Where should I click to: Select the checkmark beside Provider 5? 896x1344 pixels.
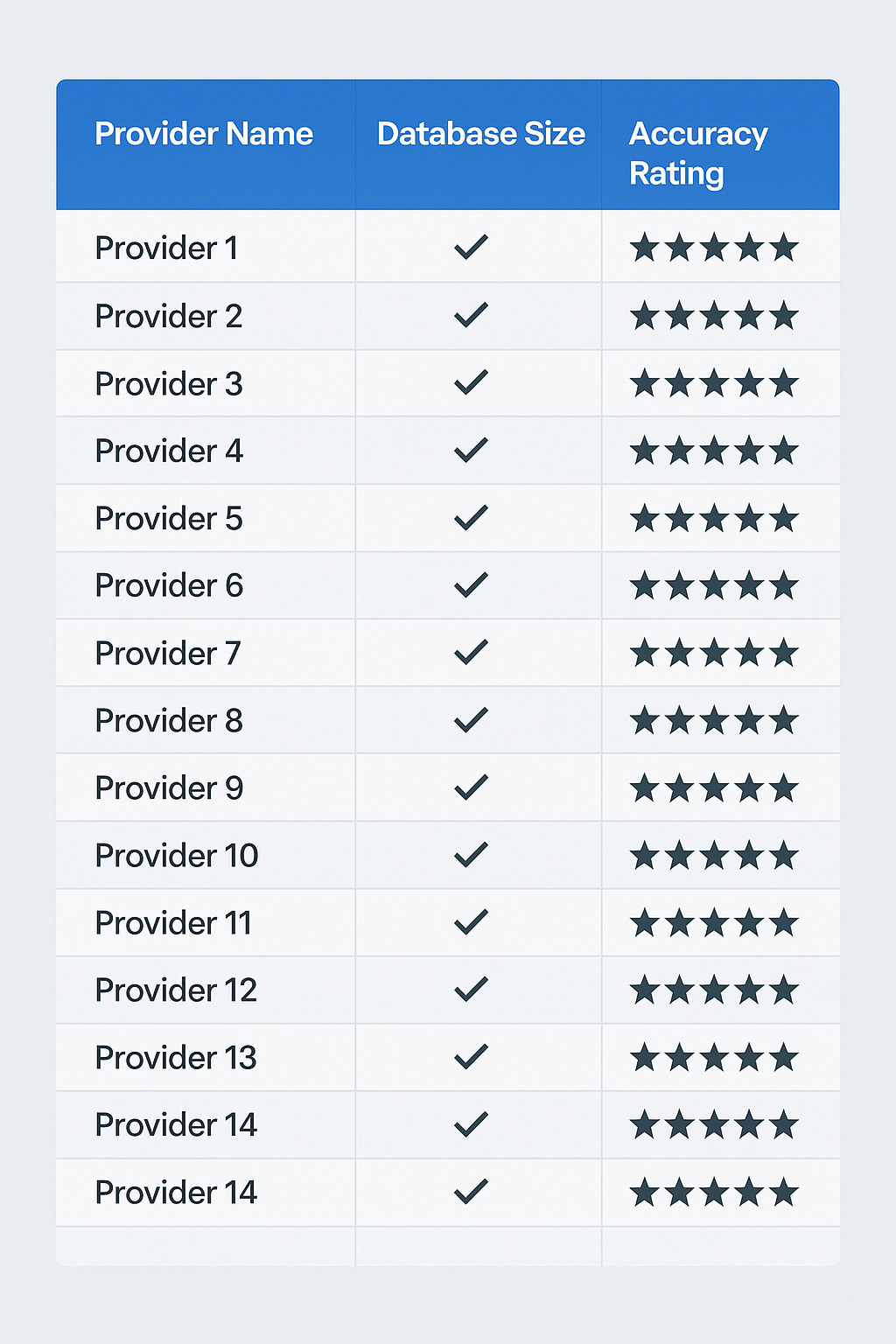coord(471,517)
